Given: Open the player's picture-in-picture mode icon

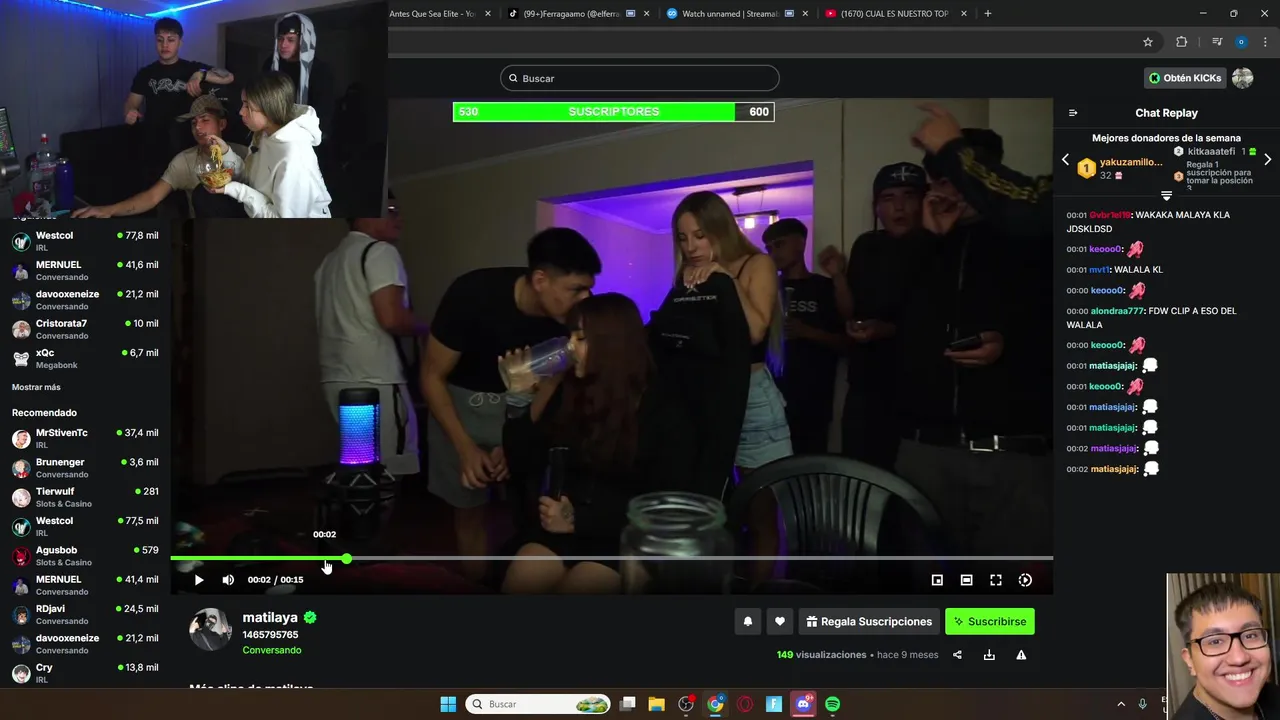Looking at the screenshot, I should [937, 580].
